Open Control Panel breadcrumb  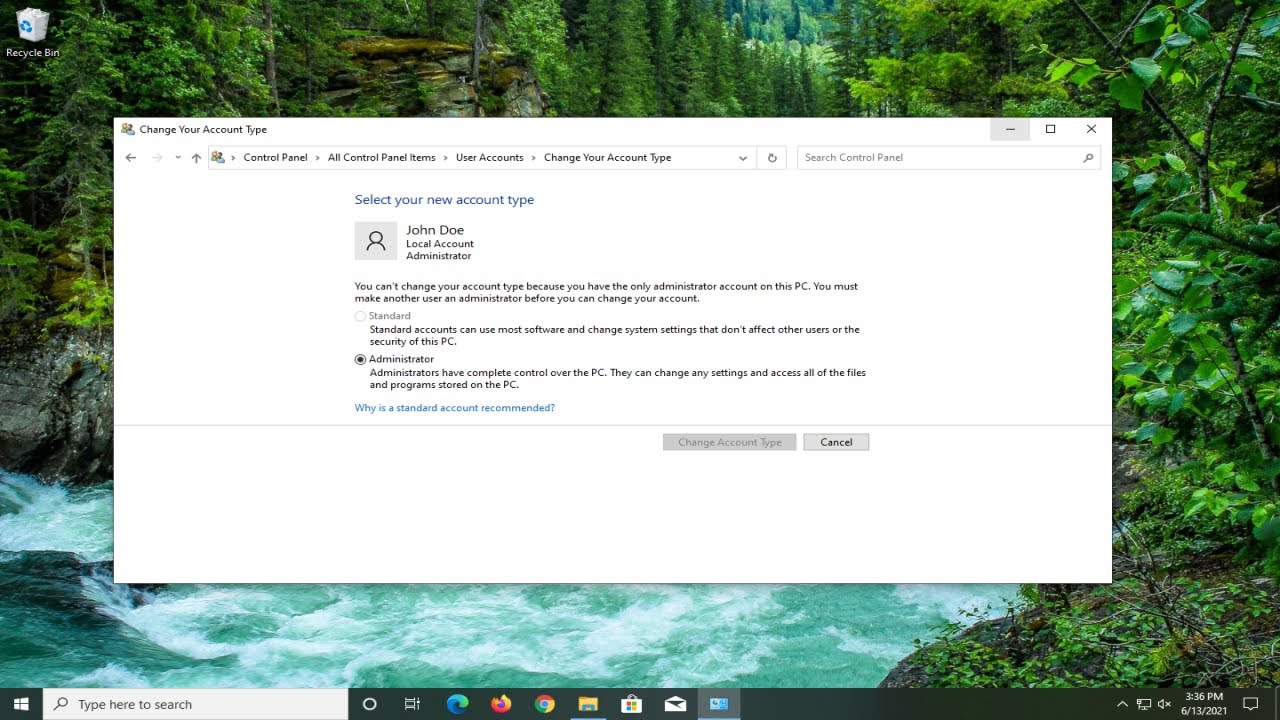coord(275,158)
